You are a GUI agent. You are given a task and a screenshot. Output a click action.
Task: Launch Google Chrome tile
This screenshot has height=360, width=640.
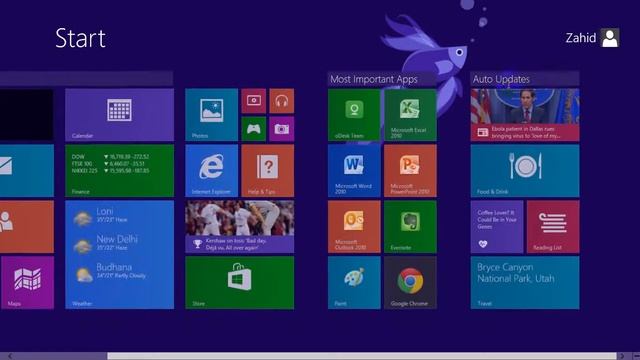[410, 282]
